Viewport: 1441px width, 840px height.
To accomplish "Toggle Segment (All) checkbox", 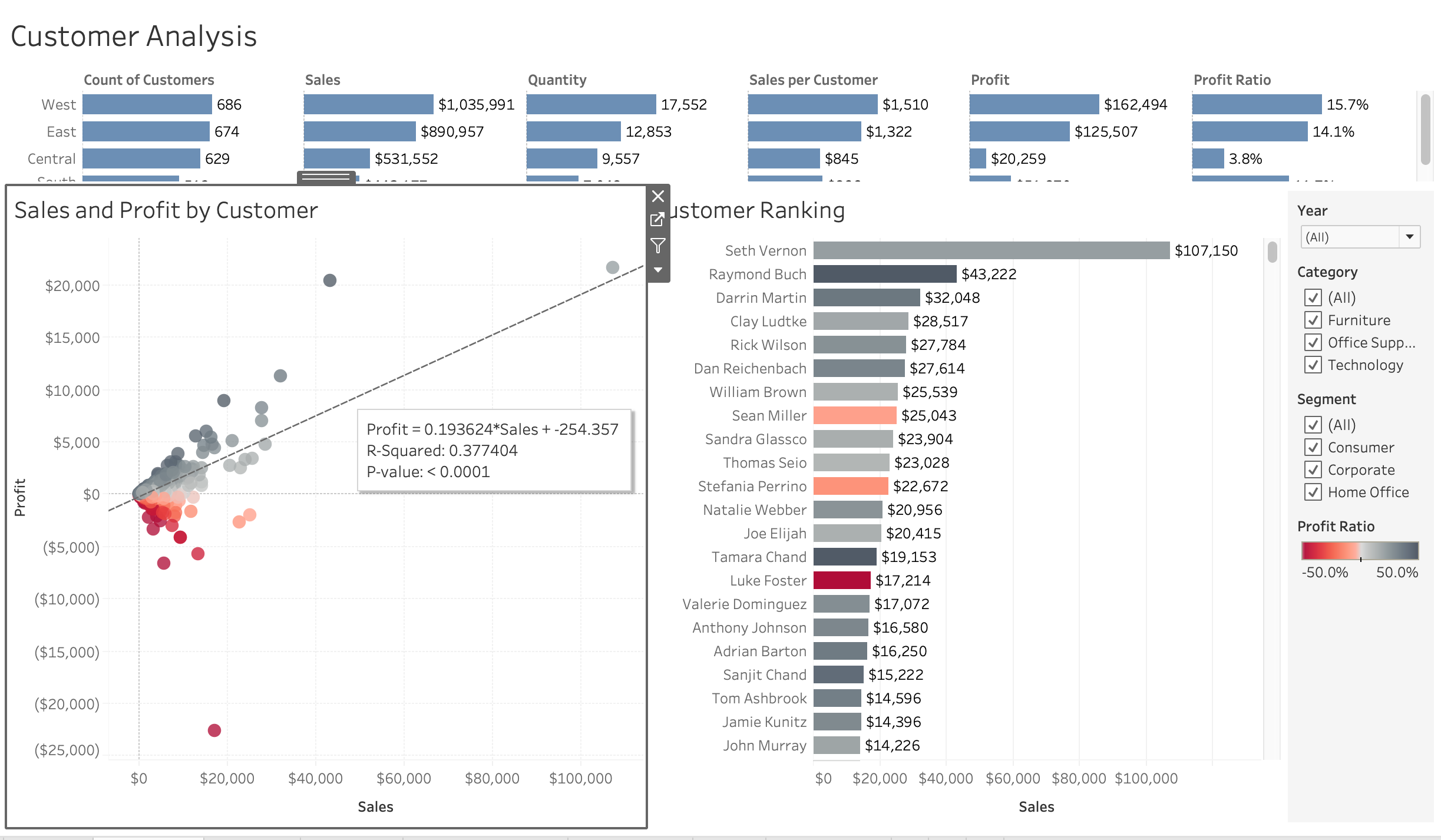I will pos(1313,425).
